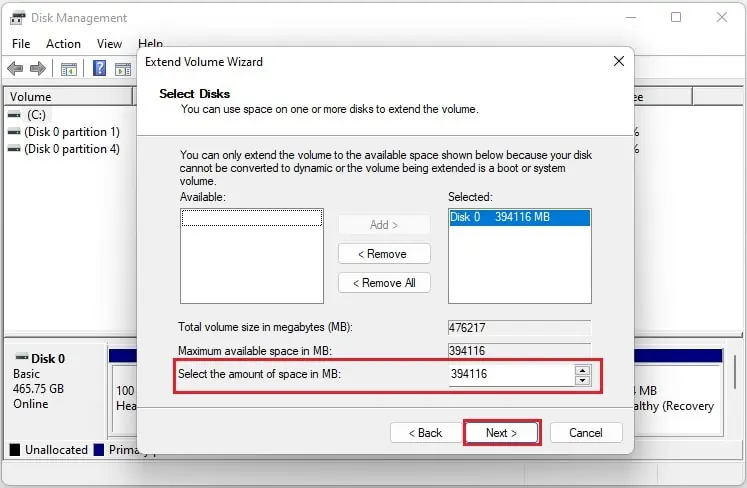Click the show/hide console tree icon
This screenshot has width=747, height=488.
tap(69, 69)
